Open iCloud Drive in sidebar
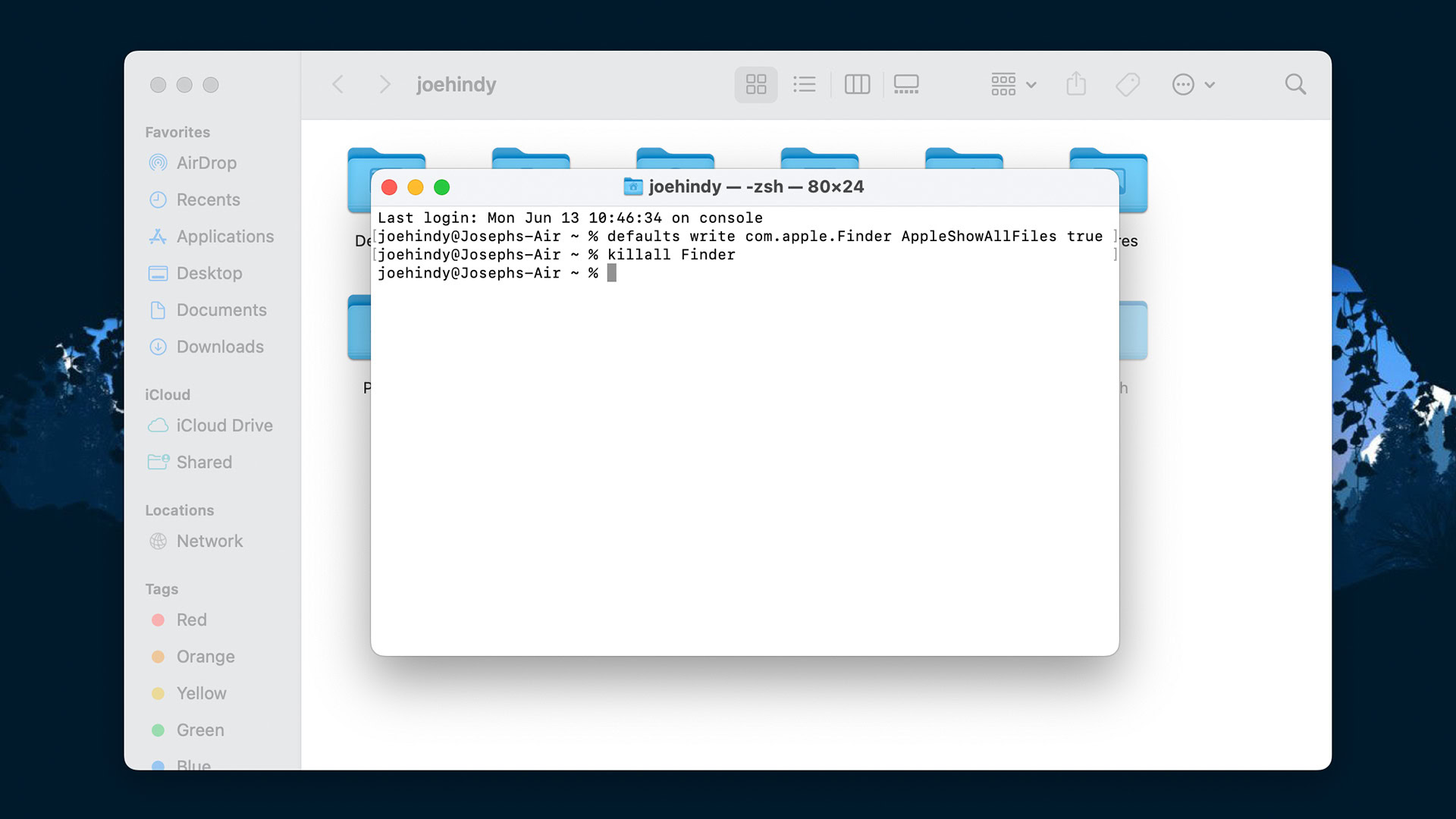 click(225, 425)
